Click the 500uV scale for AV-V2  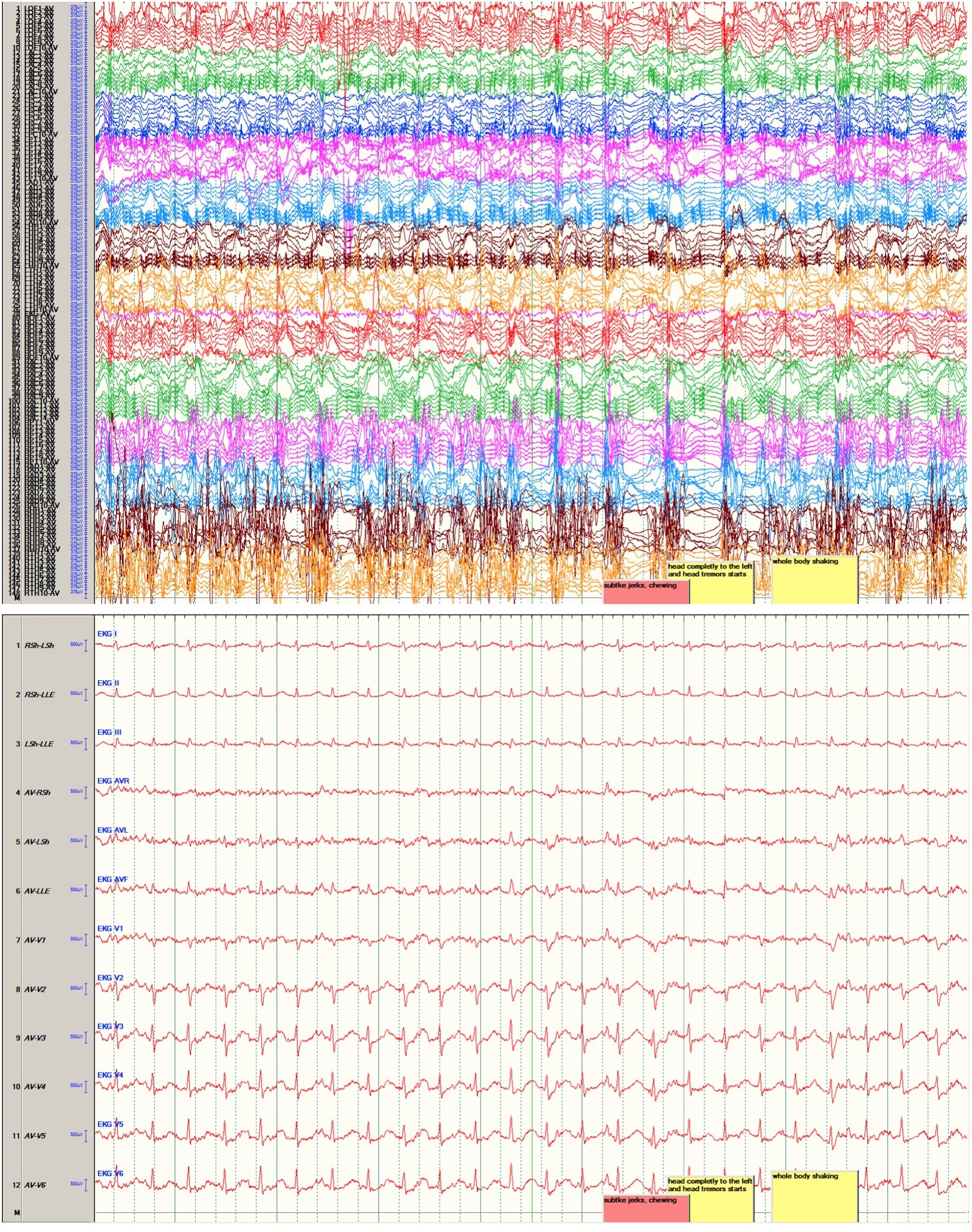click(x=76, y=989)
